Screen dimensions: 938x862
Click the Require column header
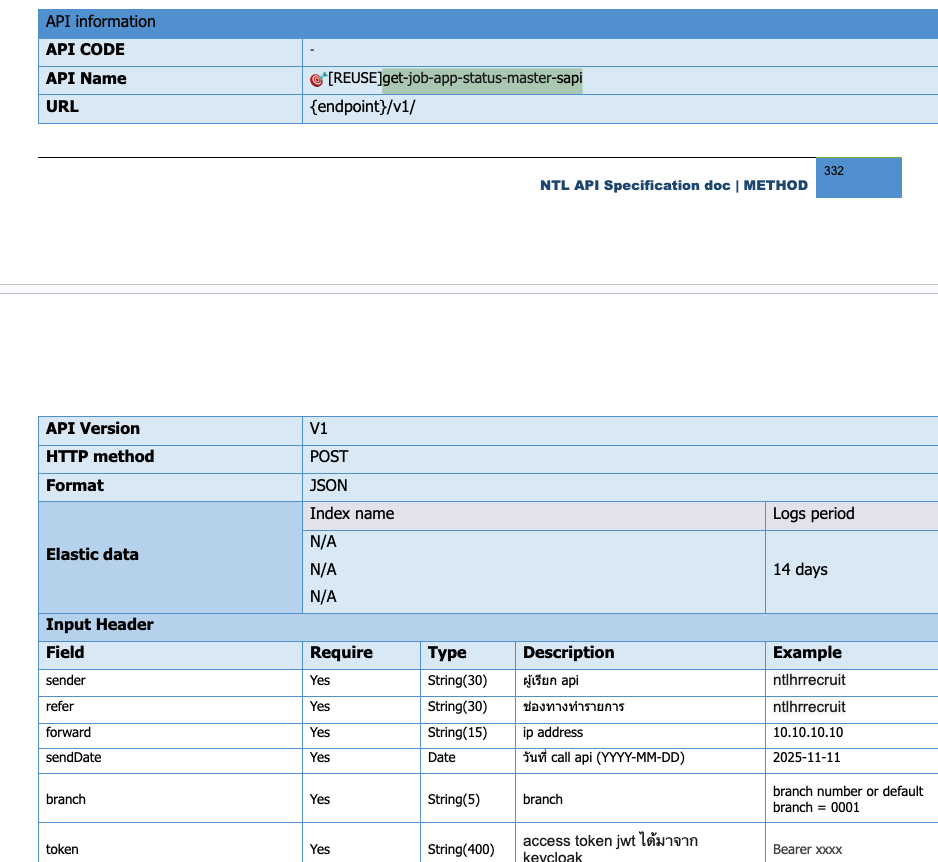pyautogui.click(x=341, y=652)
